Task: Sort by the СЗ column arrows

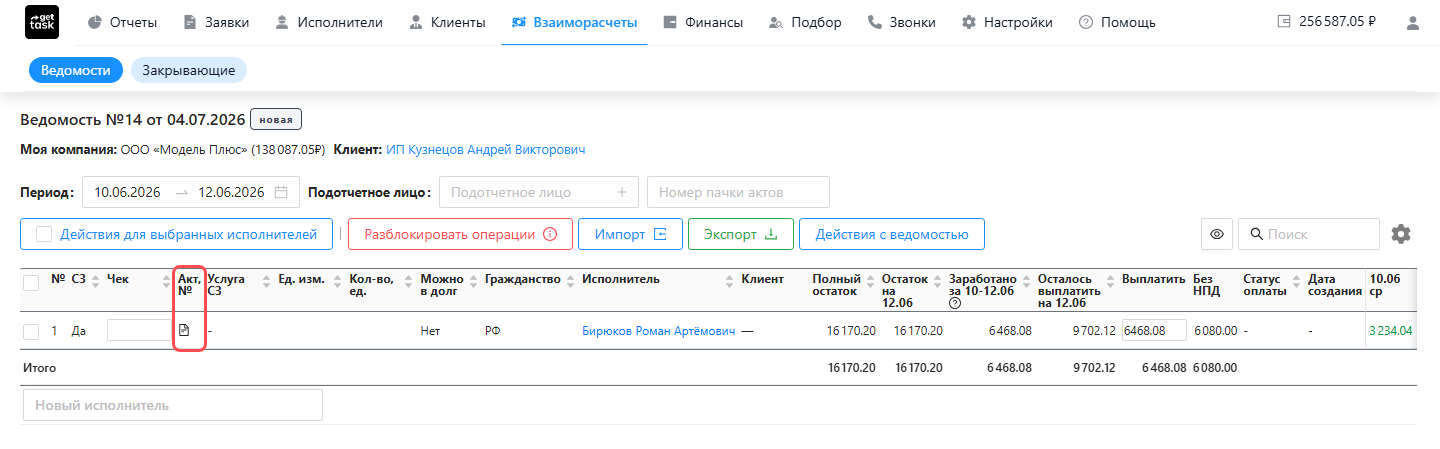Action: click(x=96, y=280)
